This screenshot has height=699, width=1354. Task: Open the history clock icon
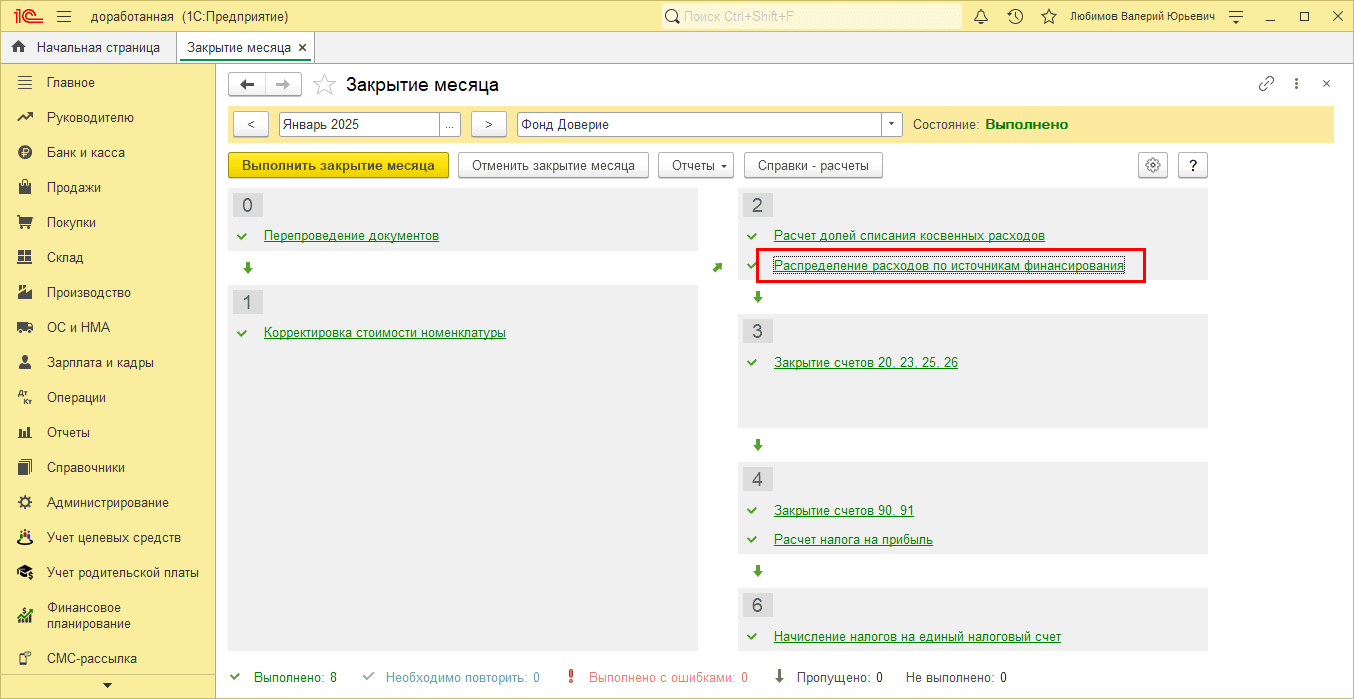[1015, 17]
